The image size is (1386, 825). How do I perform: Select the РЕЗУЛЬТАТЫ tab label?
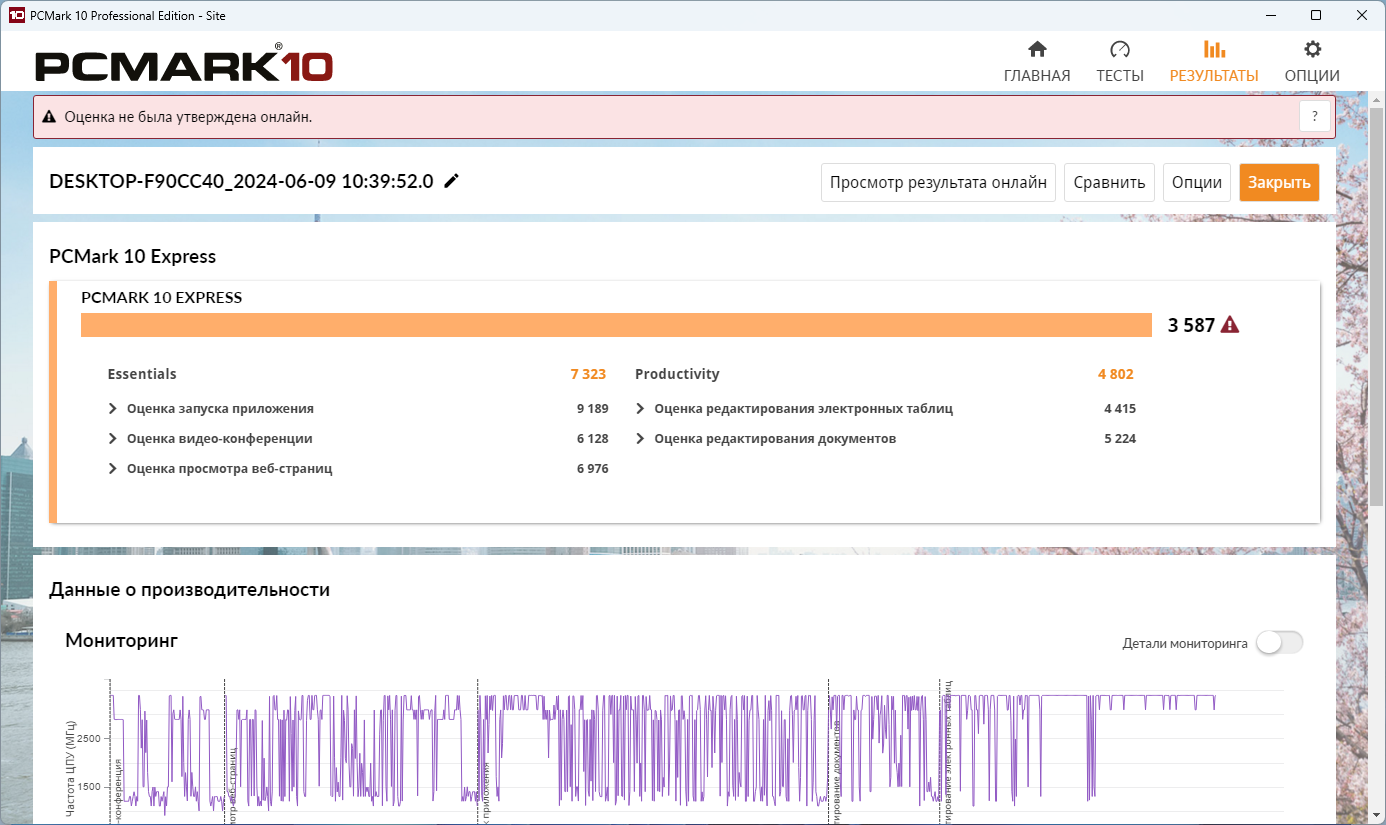click(1214, 76)
